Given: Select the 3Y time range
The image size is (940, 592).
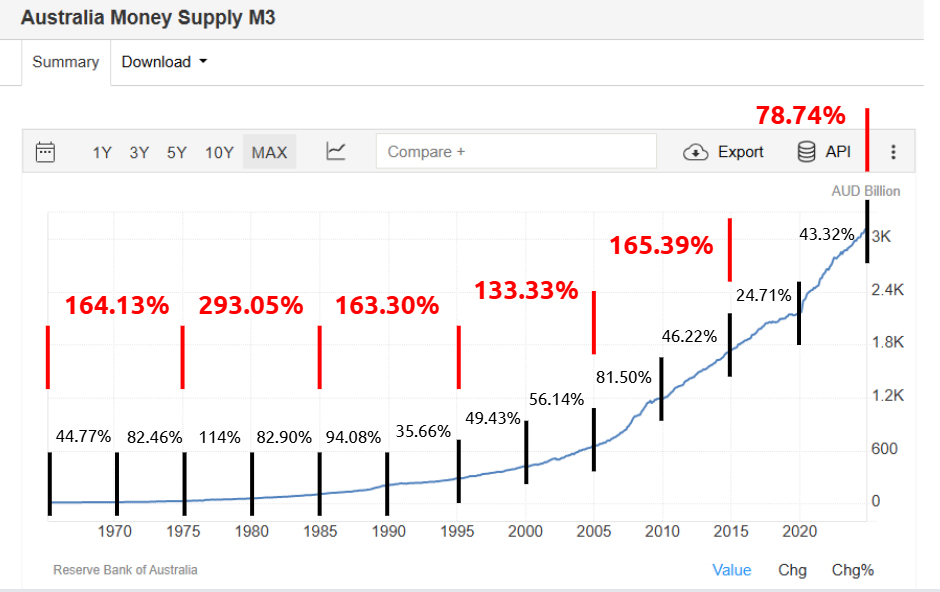Looking at the screenshot, I should (139, 152).
